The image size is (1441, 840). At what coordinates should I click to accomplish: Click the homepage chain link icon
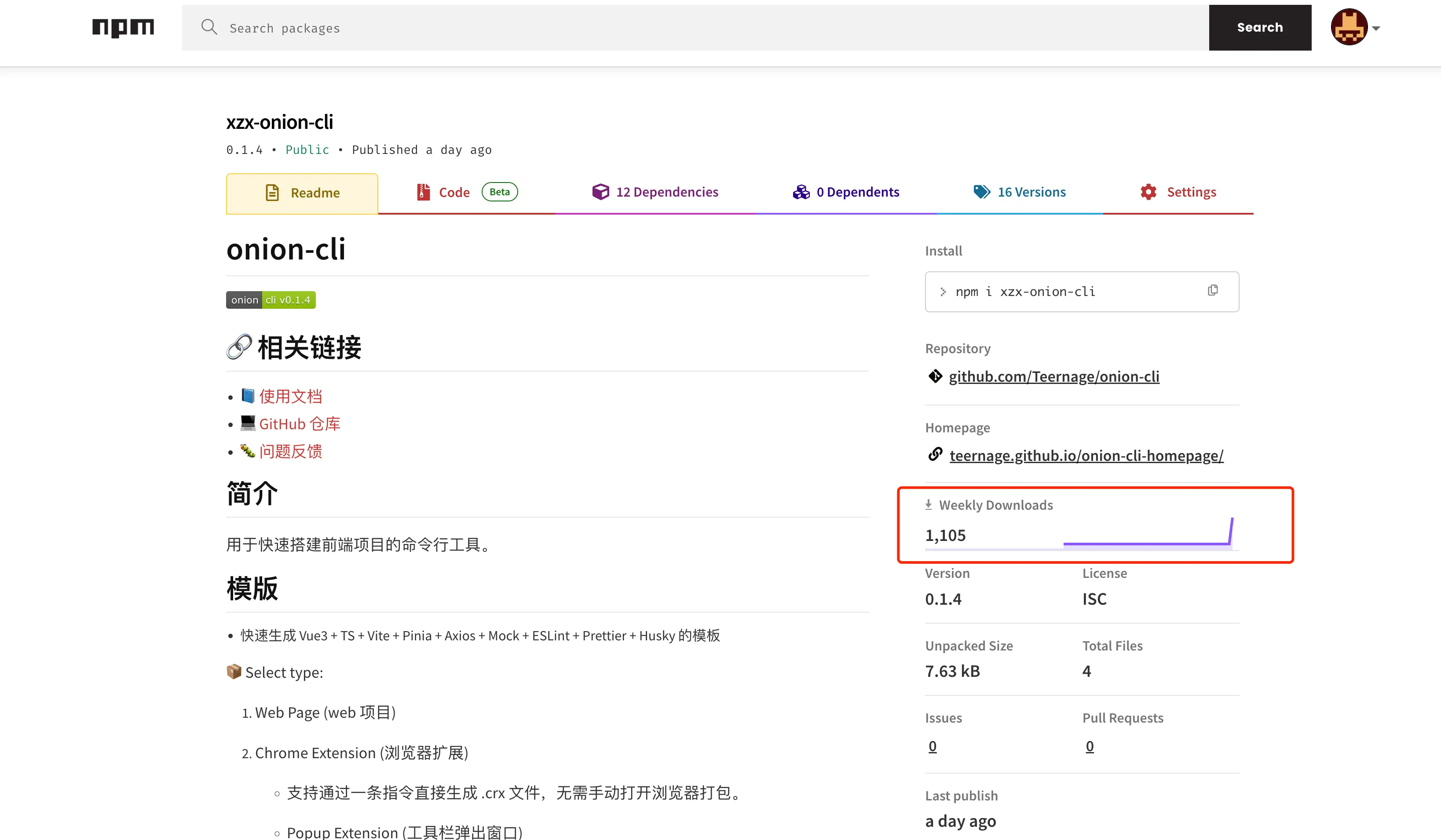click(935, 455)
